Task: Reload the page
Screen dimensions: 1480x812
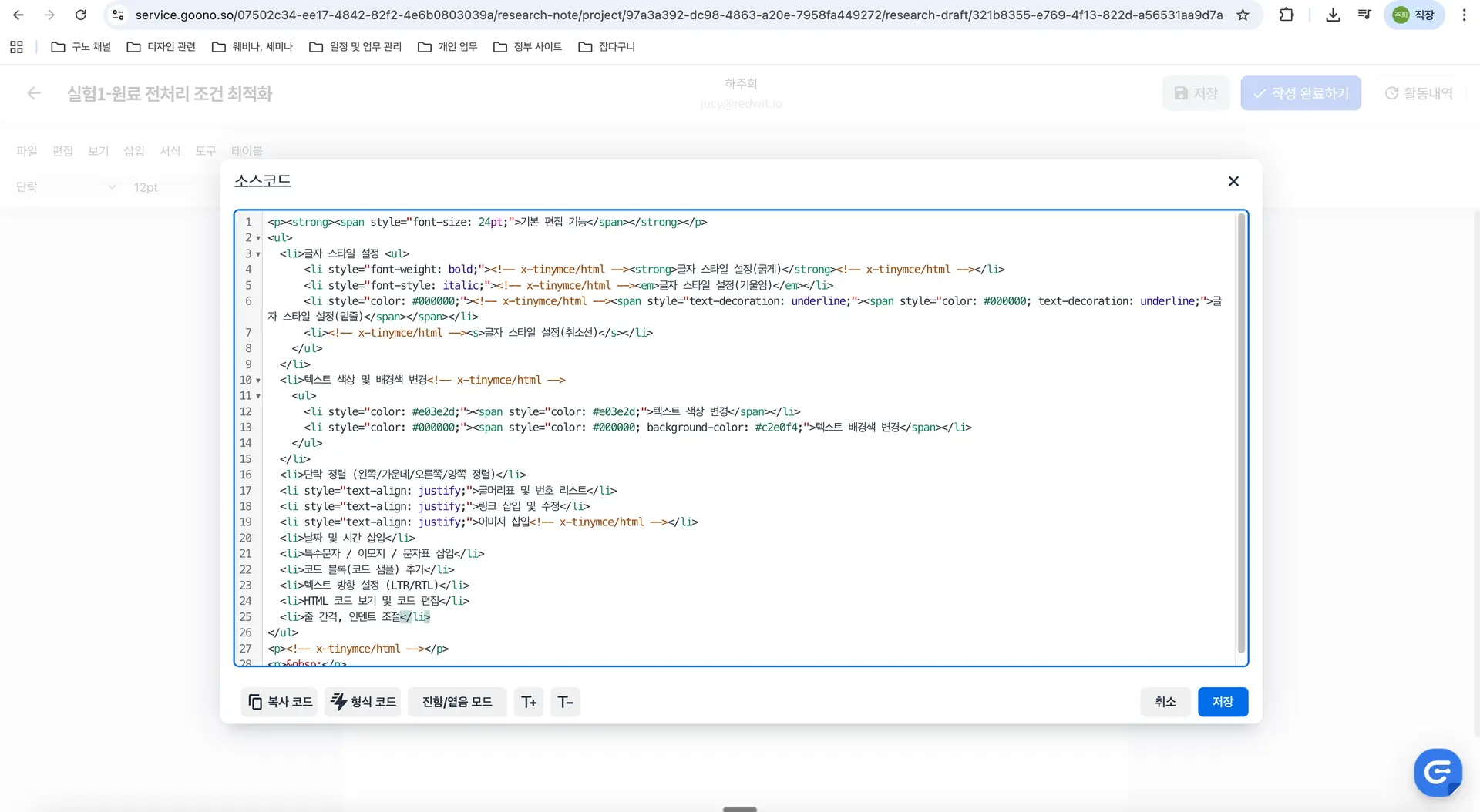Action: (x=80, y=15)
